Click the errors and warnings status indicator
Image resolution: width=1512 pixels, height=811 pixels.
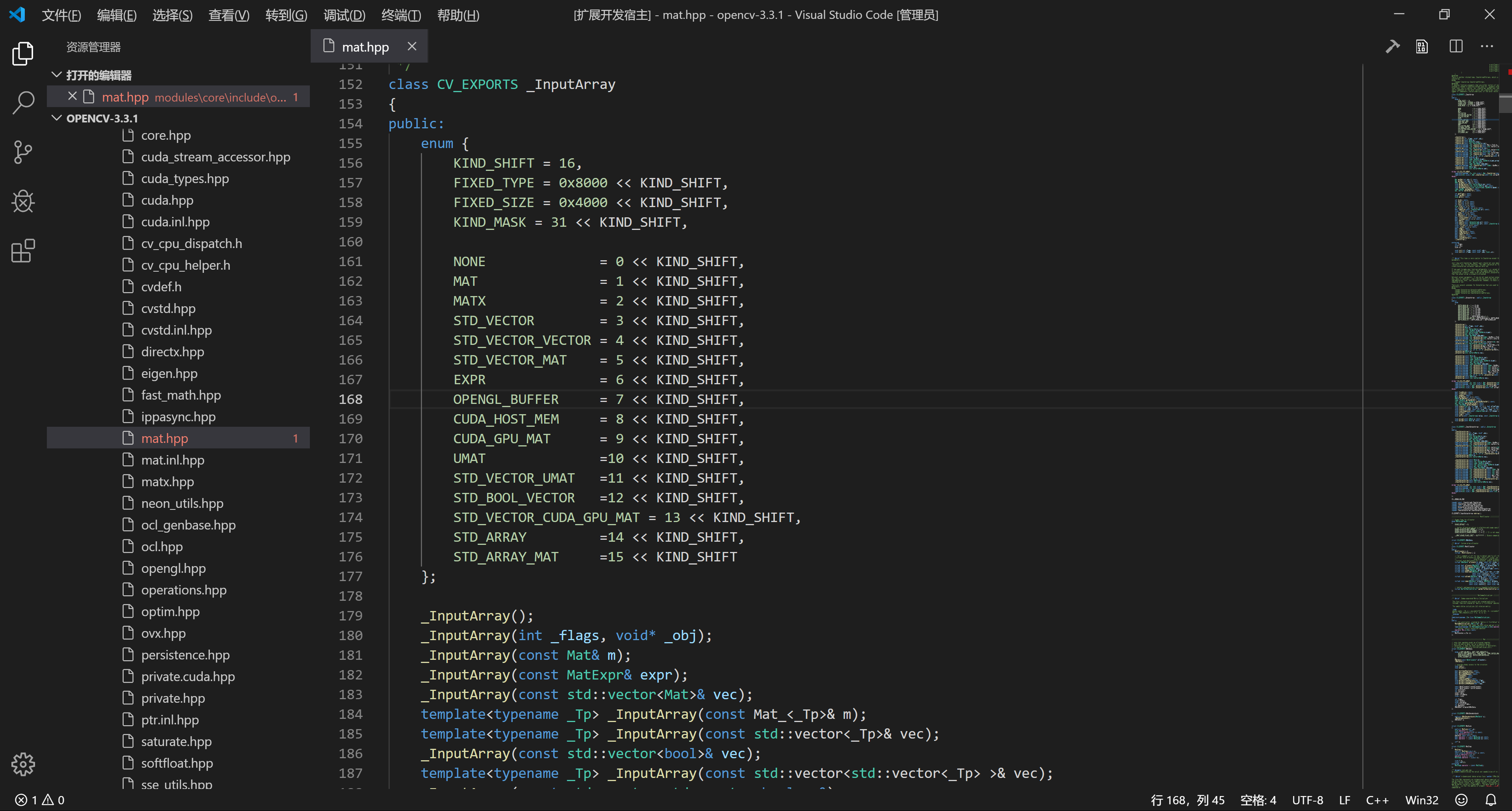(40, 800)
